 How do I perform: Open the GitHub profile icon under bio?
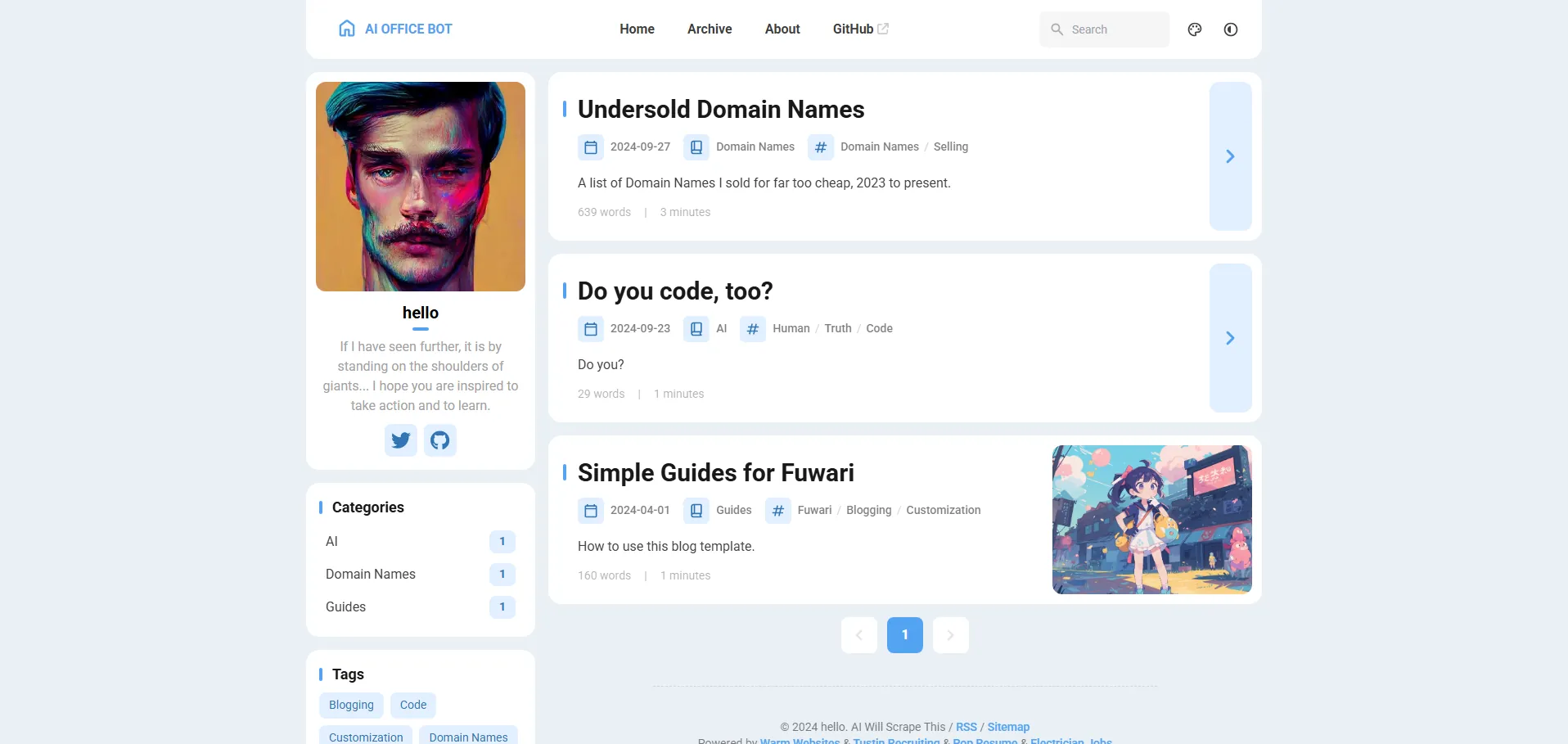point(440,440)
